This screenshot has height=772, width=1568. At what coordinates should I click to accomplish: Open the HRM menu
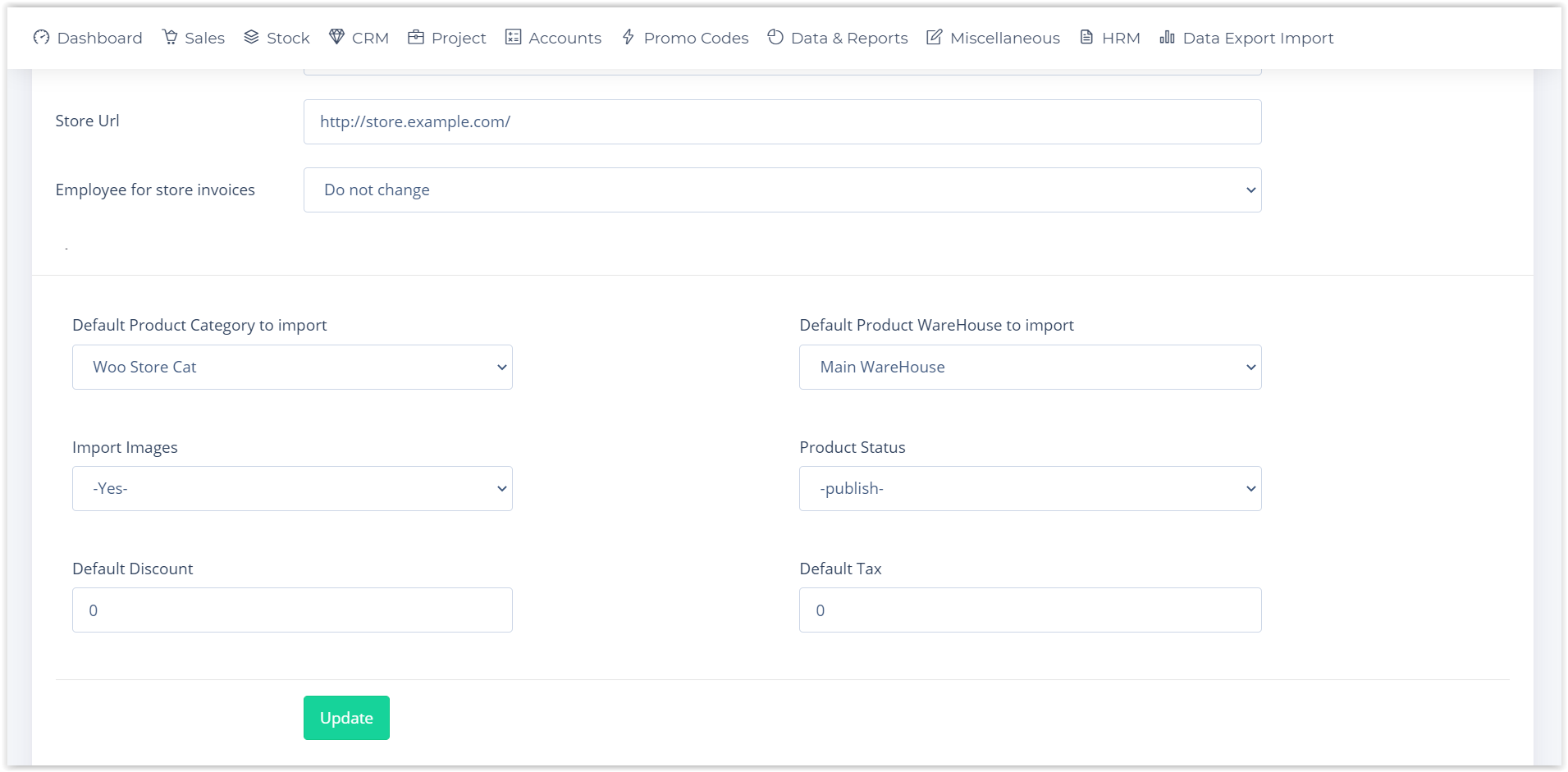click(1110, 38)
